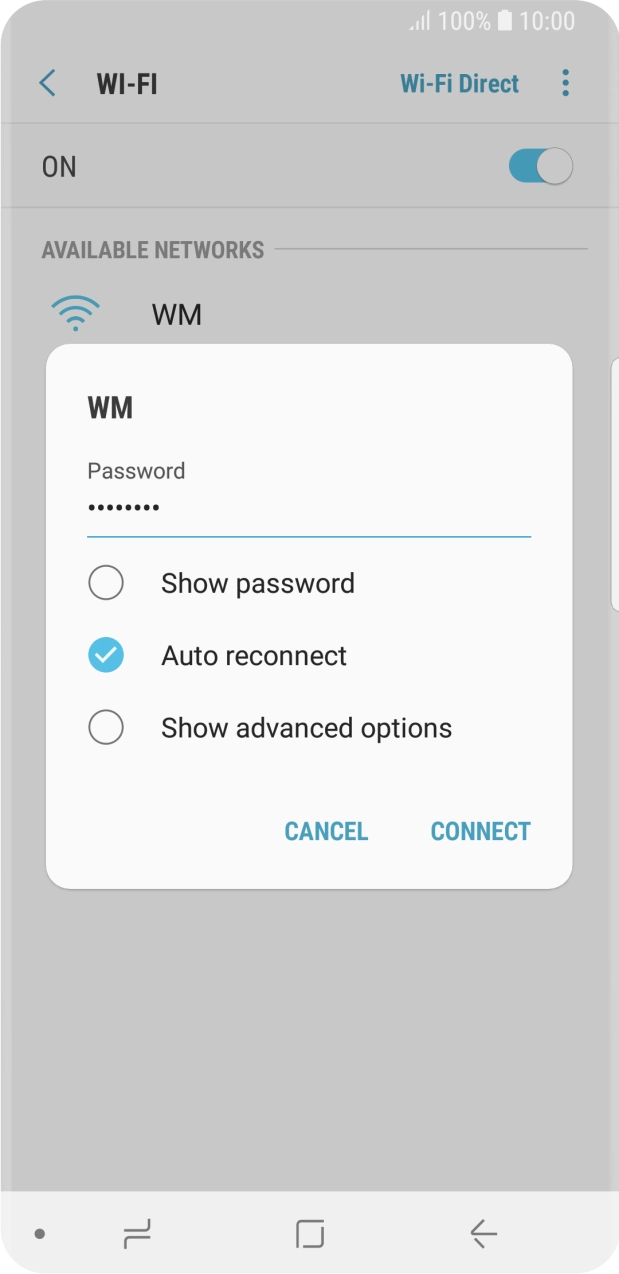Tap the signal strength indicator in status bar

click(x=421, y=20)
